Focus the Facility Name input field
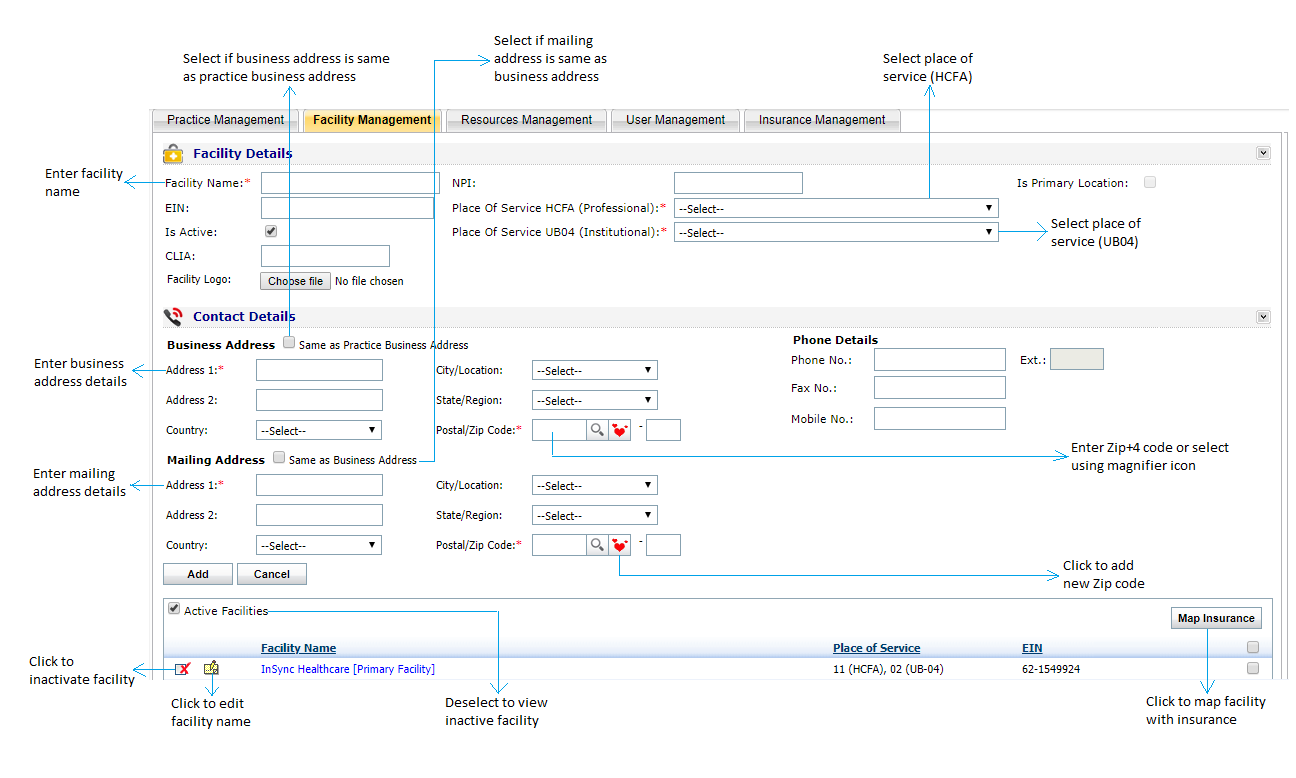Image resolution: width=1296 pixels, height=778 pixels. coord(350,183)
